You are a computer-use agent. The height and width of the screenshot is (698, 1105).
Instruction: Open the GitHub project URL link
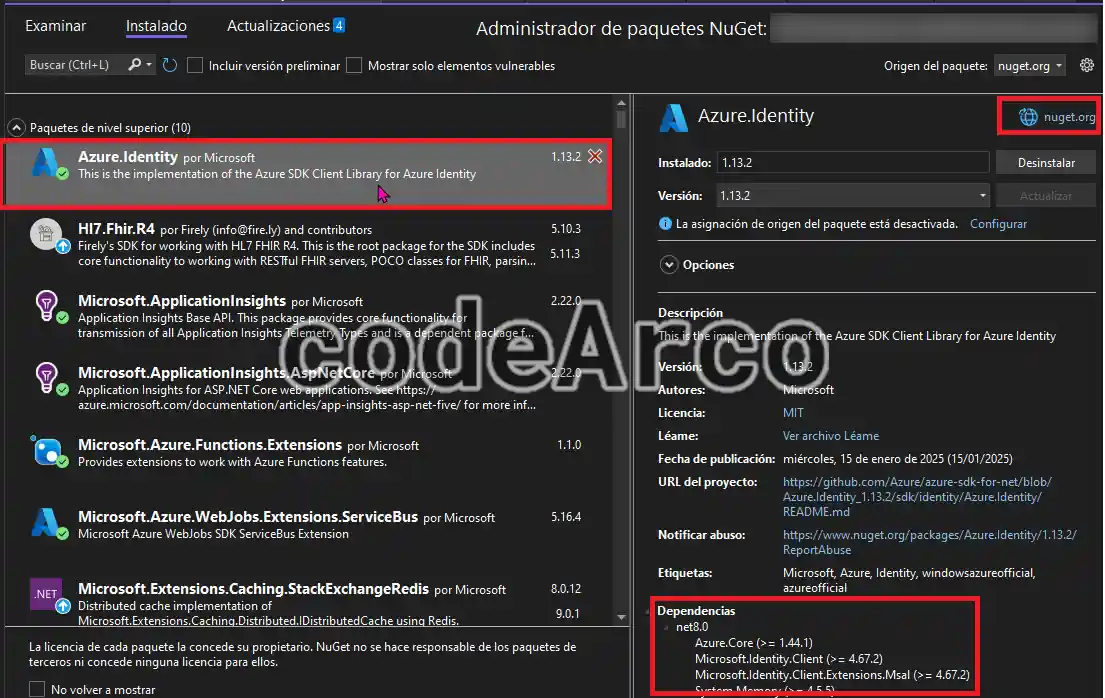pyautogui.click(x=917, y=496)
